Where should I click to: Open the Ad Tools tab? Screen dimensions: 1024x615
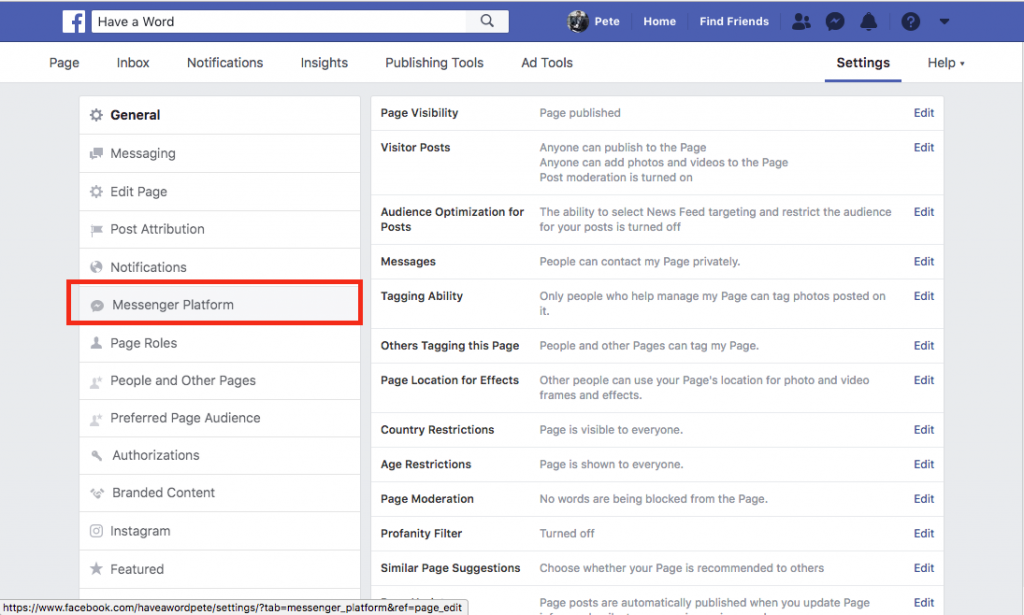[547, 63]
